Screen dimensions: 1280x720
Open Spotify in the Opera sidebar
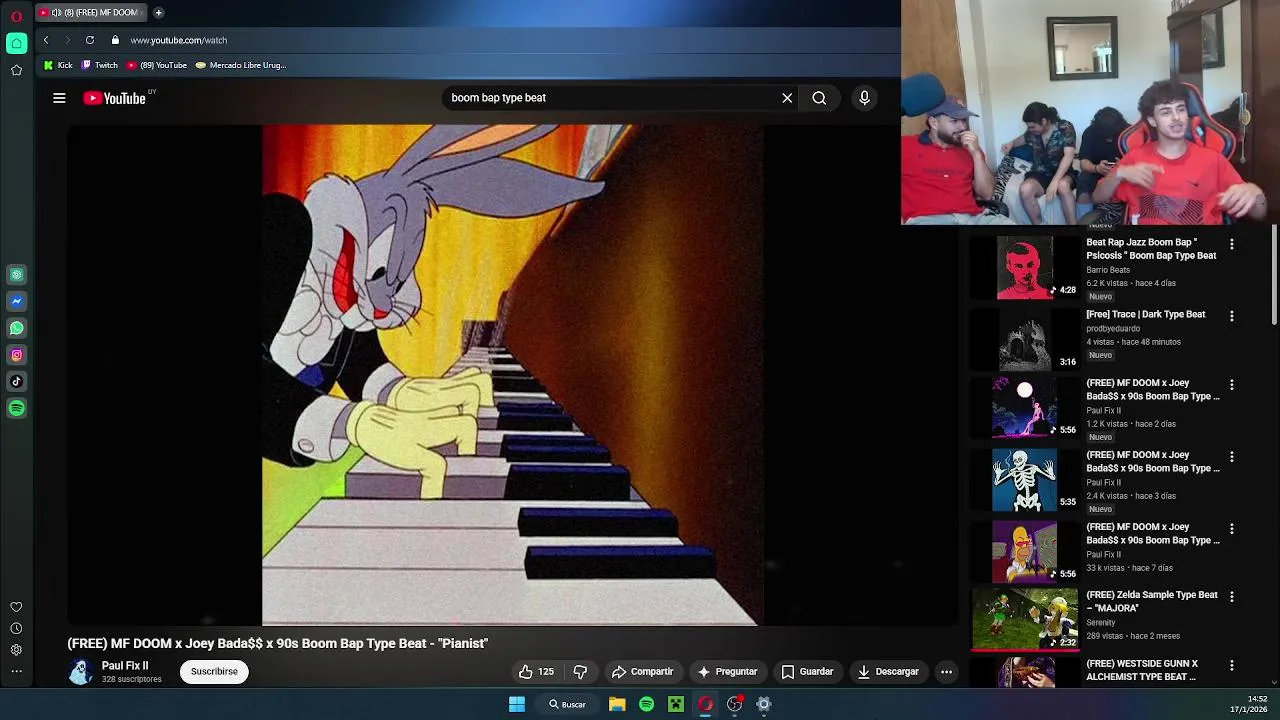pyautogui.click(x=16, y=408)
